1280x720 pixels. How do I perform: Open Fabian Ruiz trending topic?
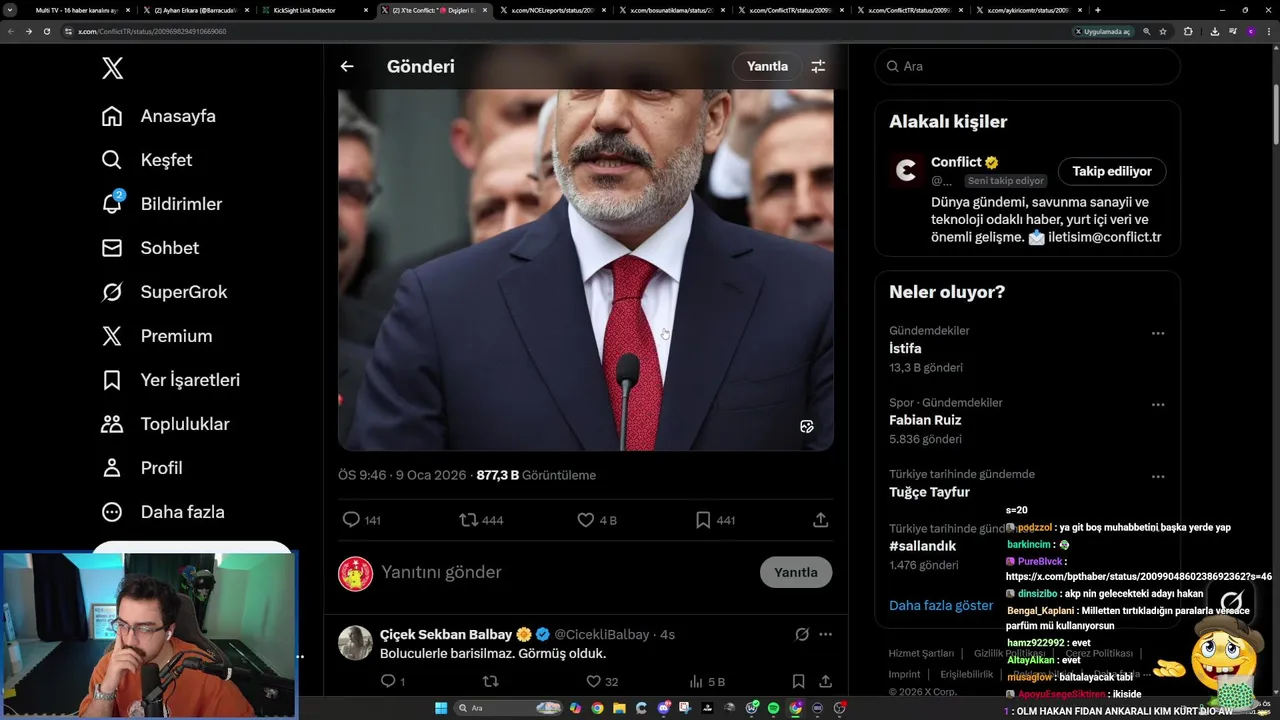tap(925, 420)
